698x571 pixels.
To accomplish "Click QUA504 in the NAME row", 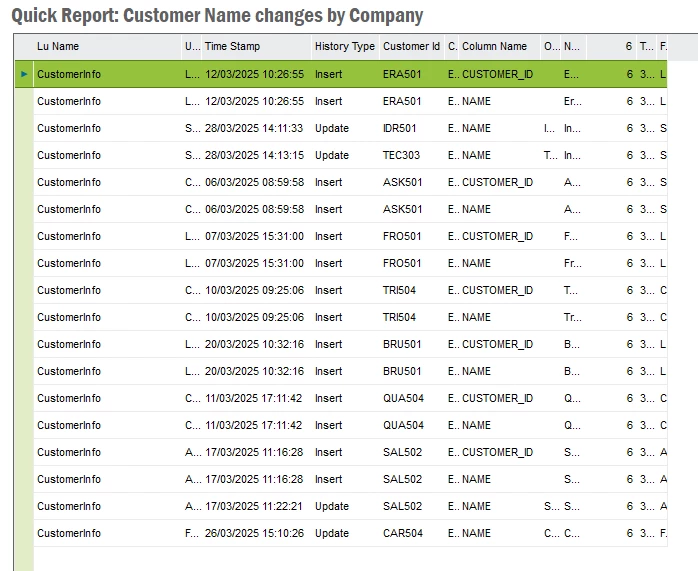I will click(403, 425).
